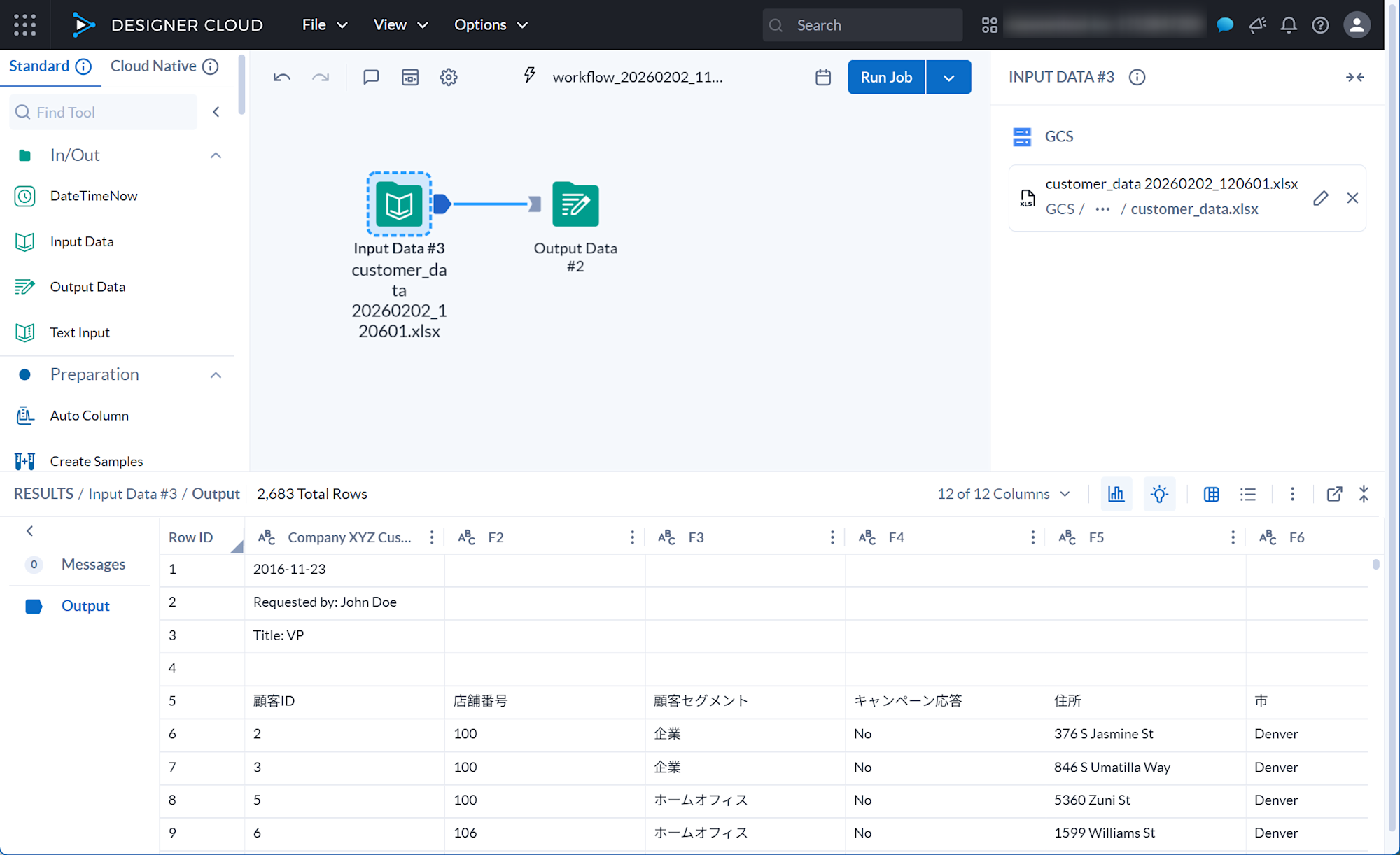Expand the Run Job dropdown arrow
The width and height of the screenshot is (1400, 855).
pos(948,77)
